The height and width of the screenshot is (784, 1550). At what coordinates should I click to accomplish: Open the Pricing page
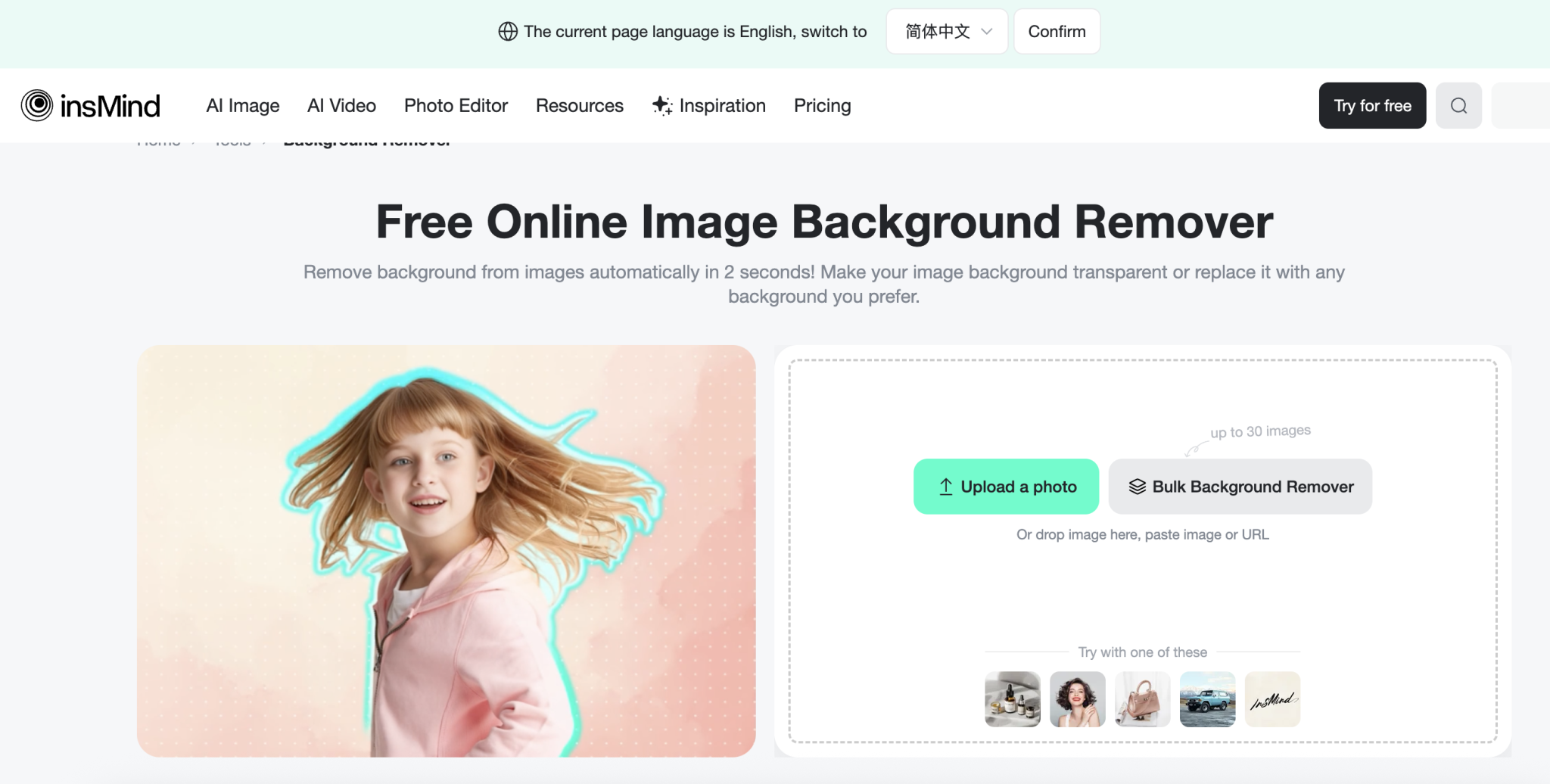[x=822, y=105]
